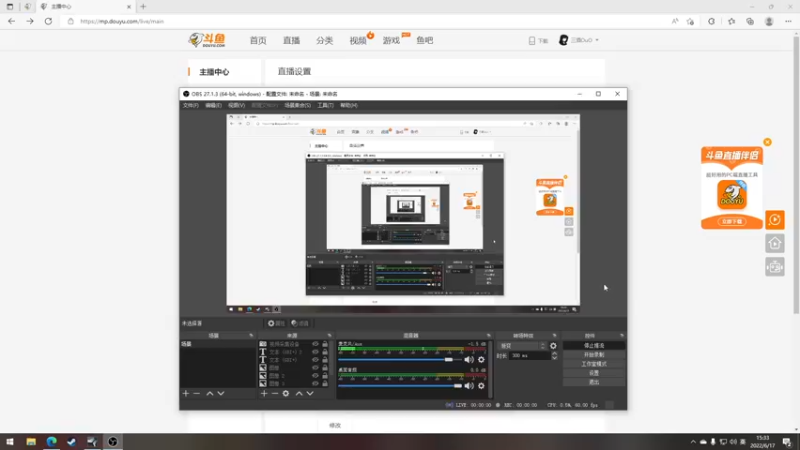Click 停止推流 to stop streaming
This screenshot has width=800, height=450.
tap(594, 345)
